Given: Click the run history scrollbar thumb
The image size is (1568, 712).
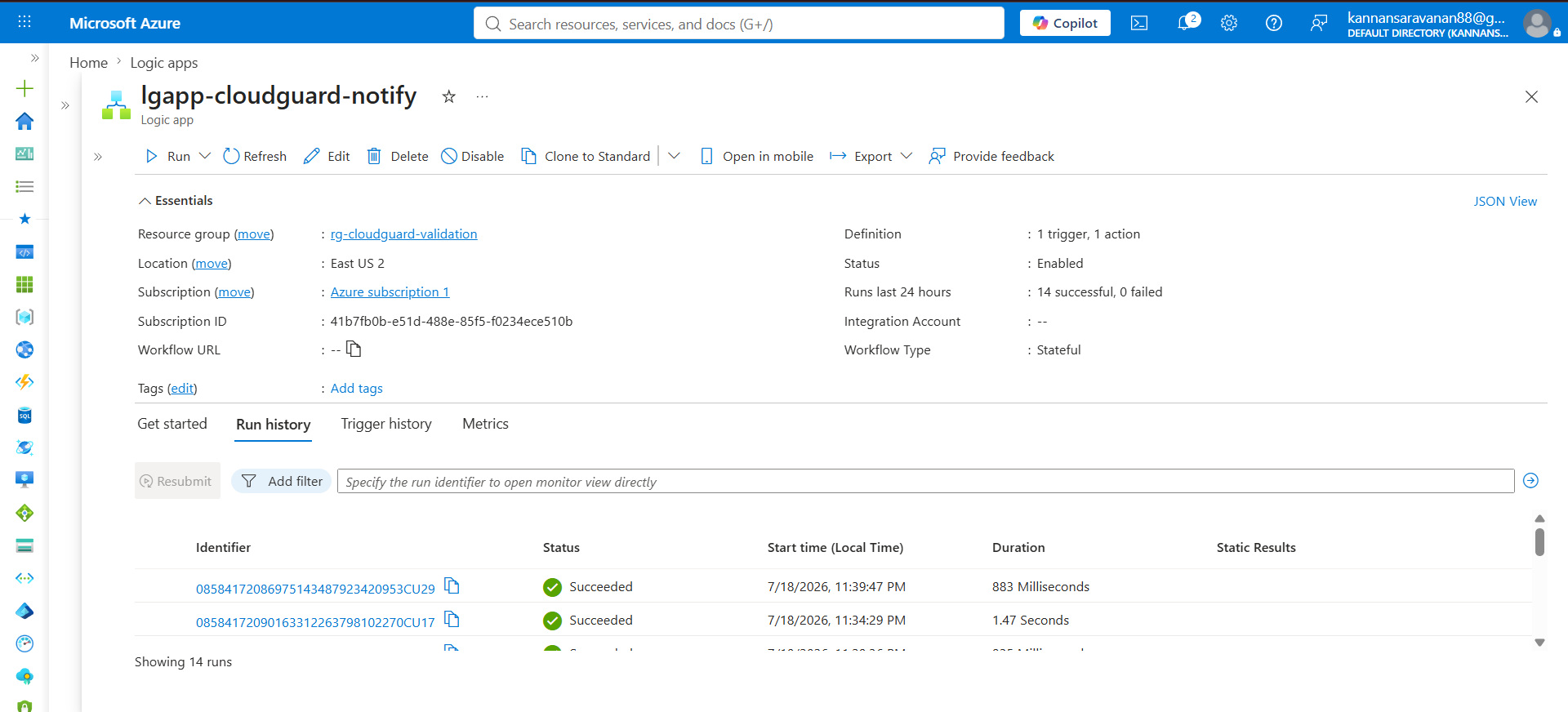Looking at the screenshot, I should [x=1539, y=542].
